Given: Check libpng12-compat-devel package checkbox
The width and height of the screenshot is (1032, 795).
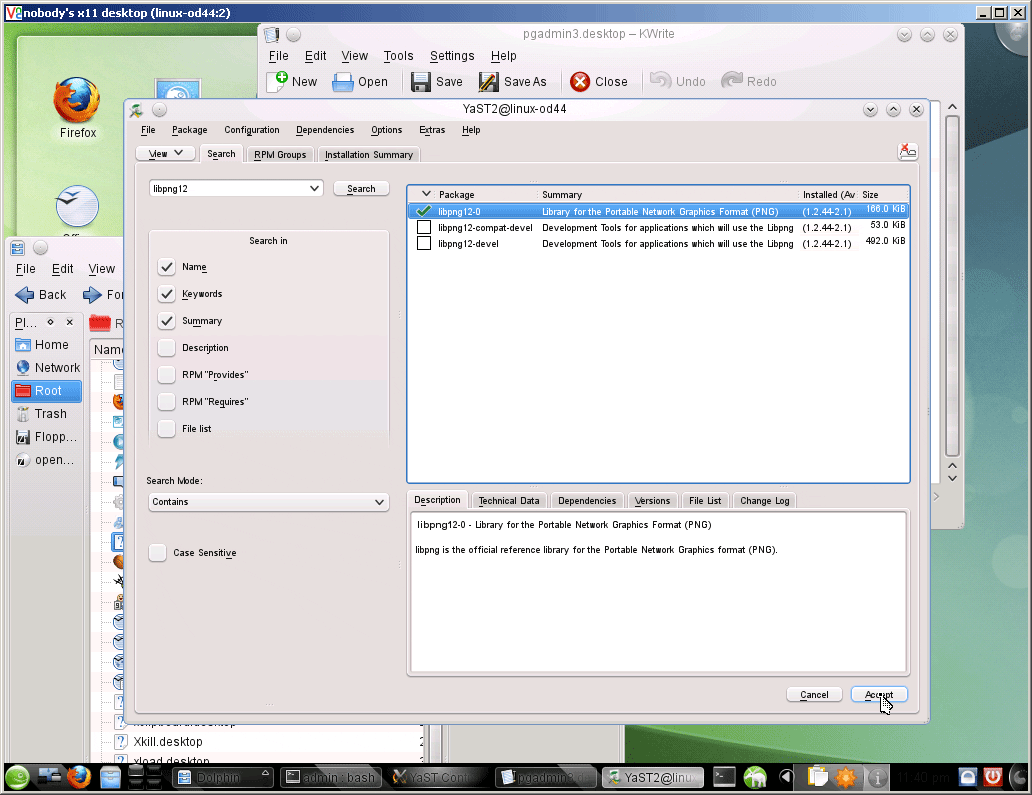Looking at the screenshot, I should pos(424,228).
